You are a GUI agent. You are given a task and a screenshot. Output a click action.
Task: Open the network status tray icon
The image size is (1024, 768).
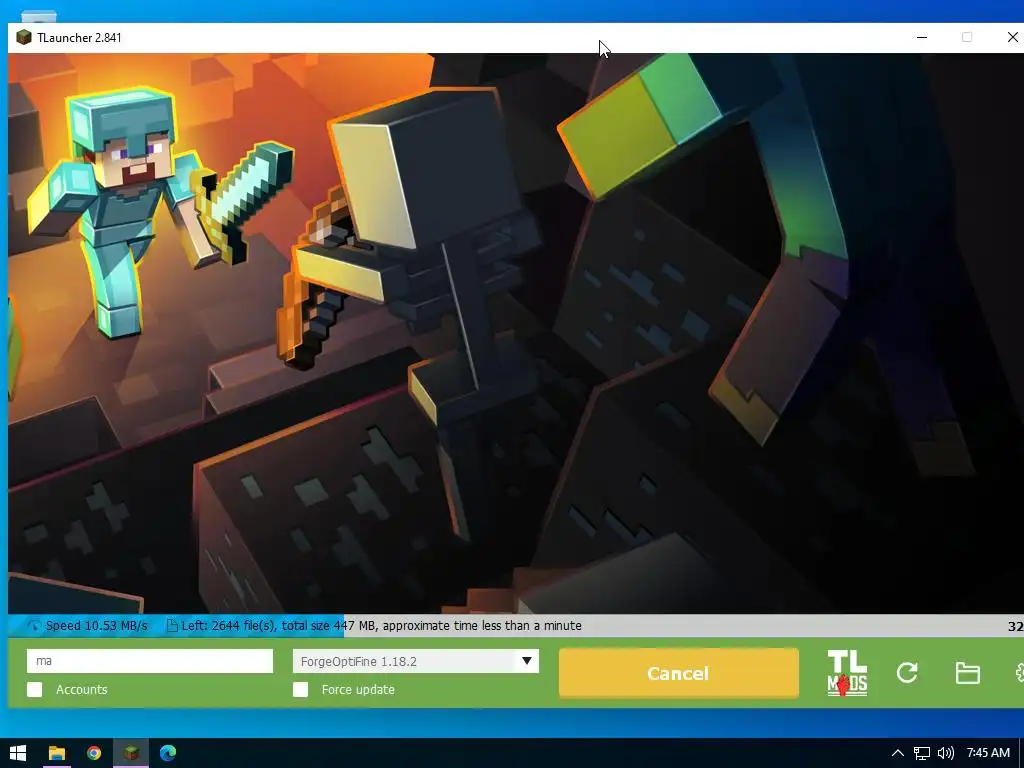pyautogui.click(x=921, y=753)
